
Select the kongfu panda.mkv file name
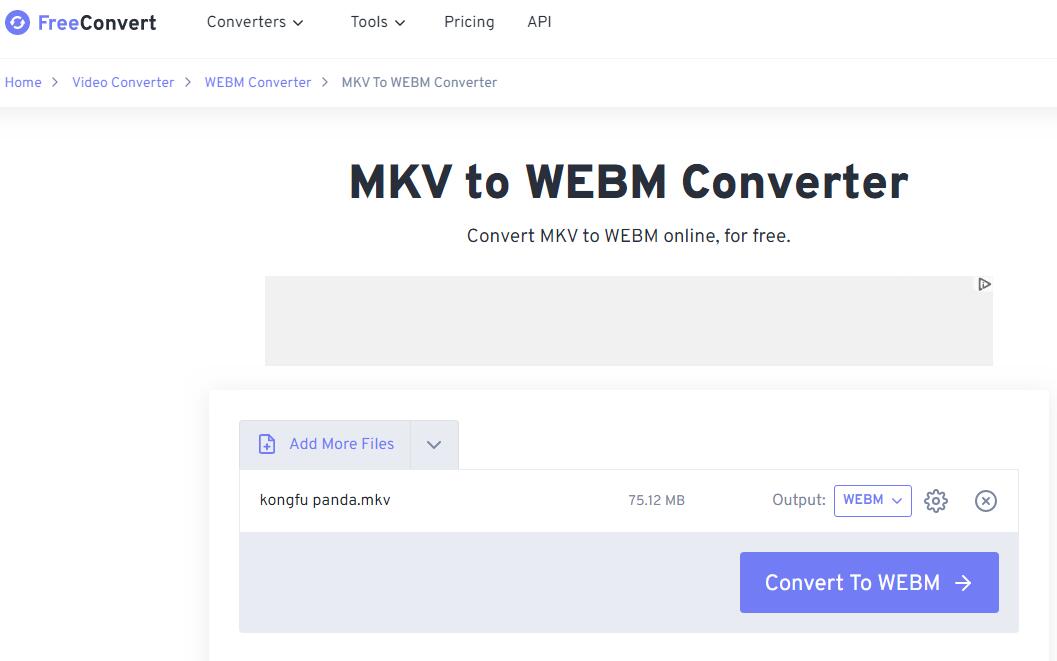[x=325, y=500]
